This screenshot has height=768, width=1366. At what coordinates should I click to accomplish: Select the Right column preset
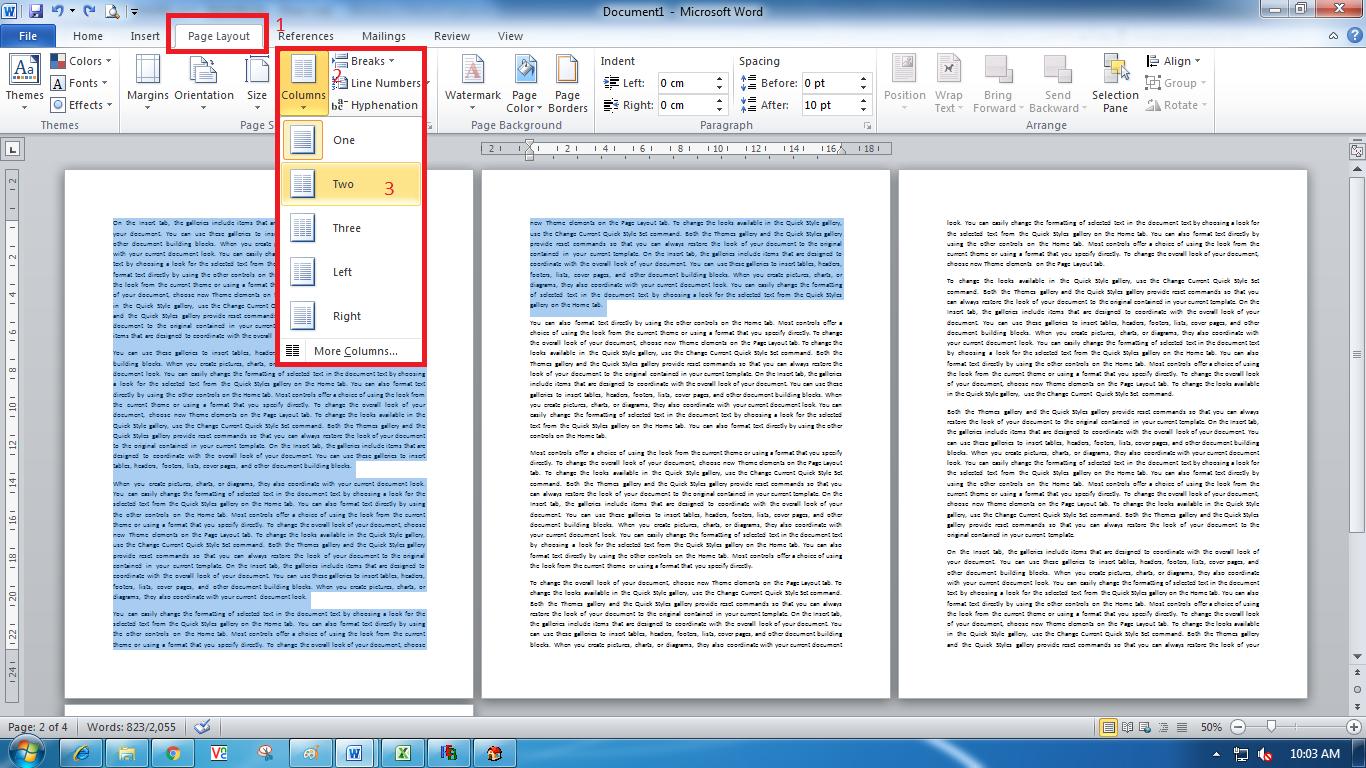coord(351,316)
